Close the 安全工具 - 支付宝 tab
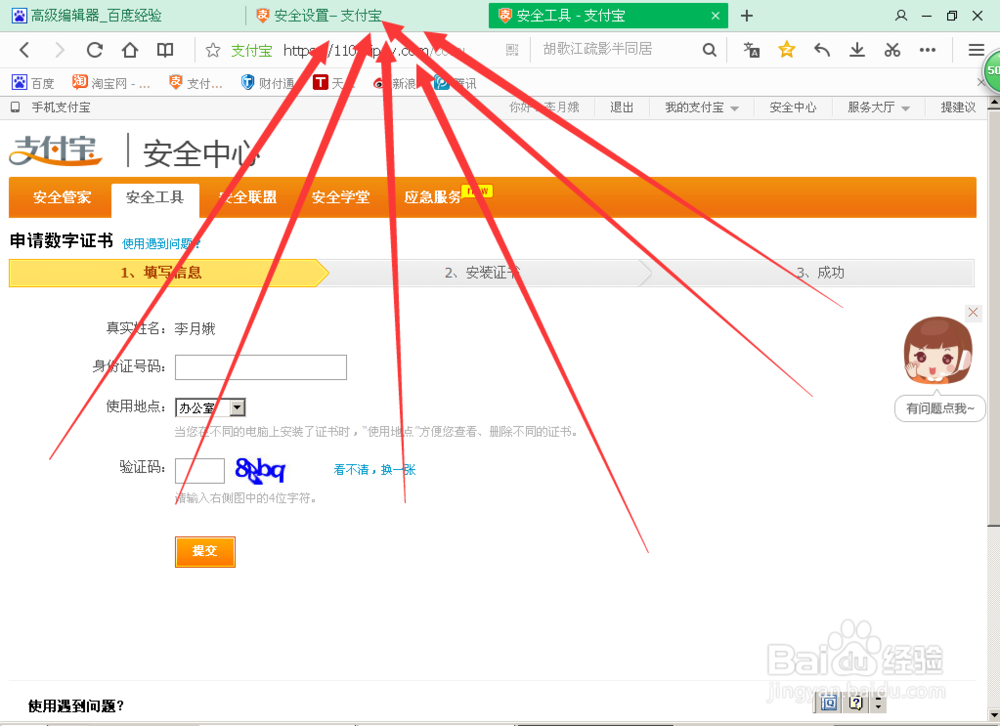Viewport: 1000px width, 726px height. [716, 16]
